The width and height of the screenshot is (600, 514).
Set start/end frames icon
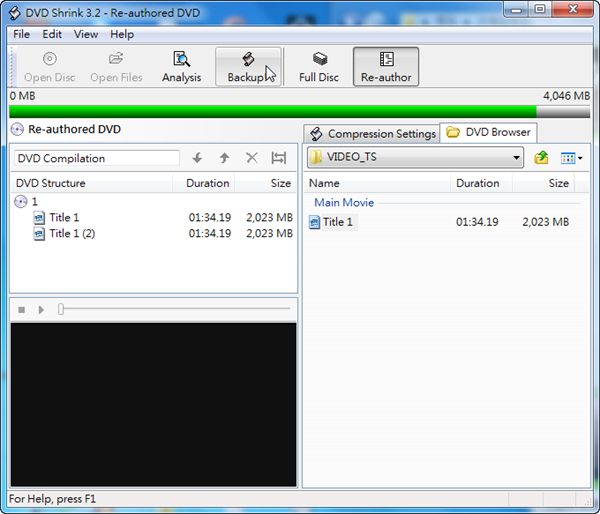279,158
